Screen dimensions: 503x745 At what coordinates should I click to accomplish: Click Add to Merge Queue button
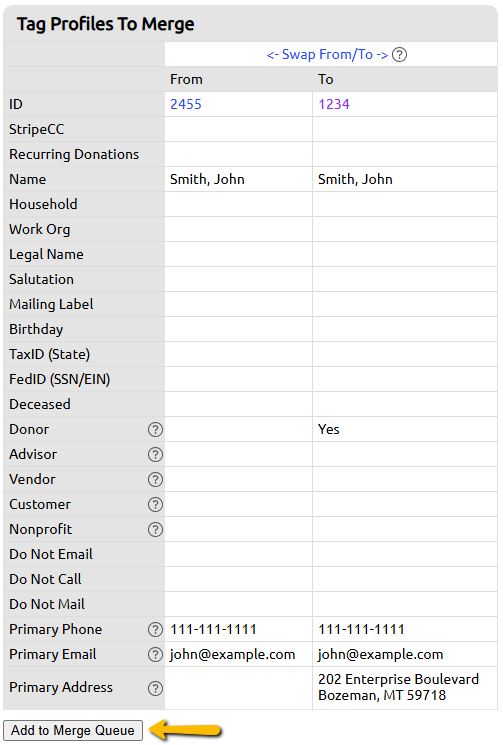73,730
